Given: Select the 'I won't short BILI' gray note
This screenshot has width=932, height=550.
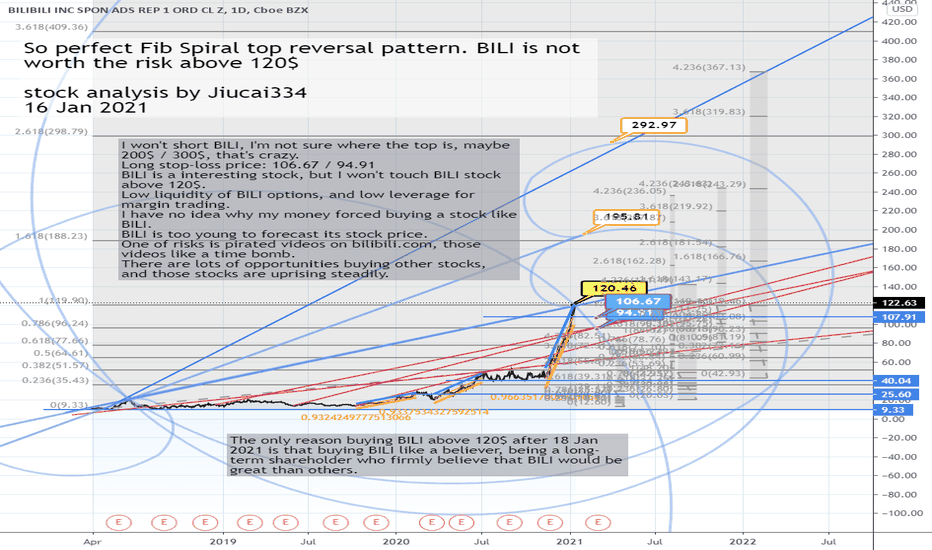Looking at the screenshot, I should 319,209.
